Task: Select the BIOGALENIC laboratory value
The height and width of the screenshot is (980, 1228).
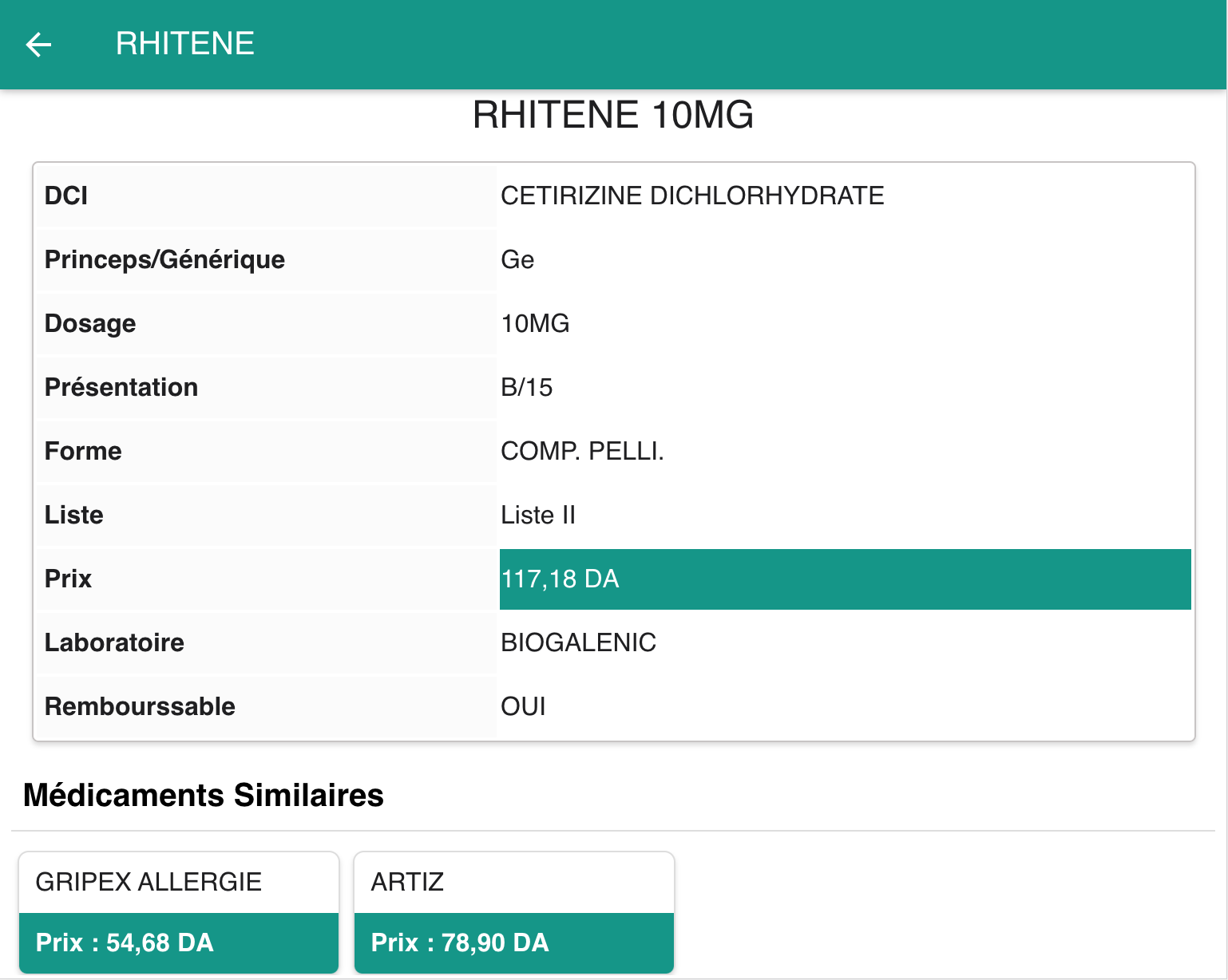Action: tap(578, 642)
